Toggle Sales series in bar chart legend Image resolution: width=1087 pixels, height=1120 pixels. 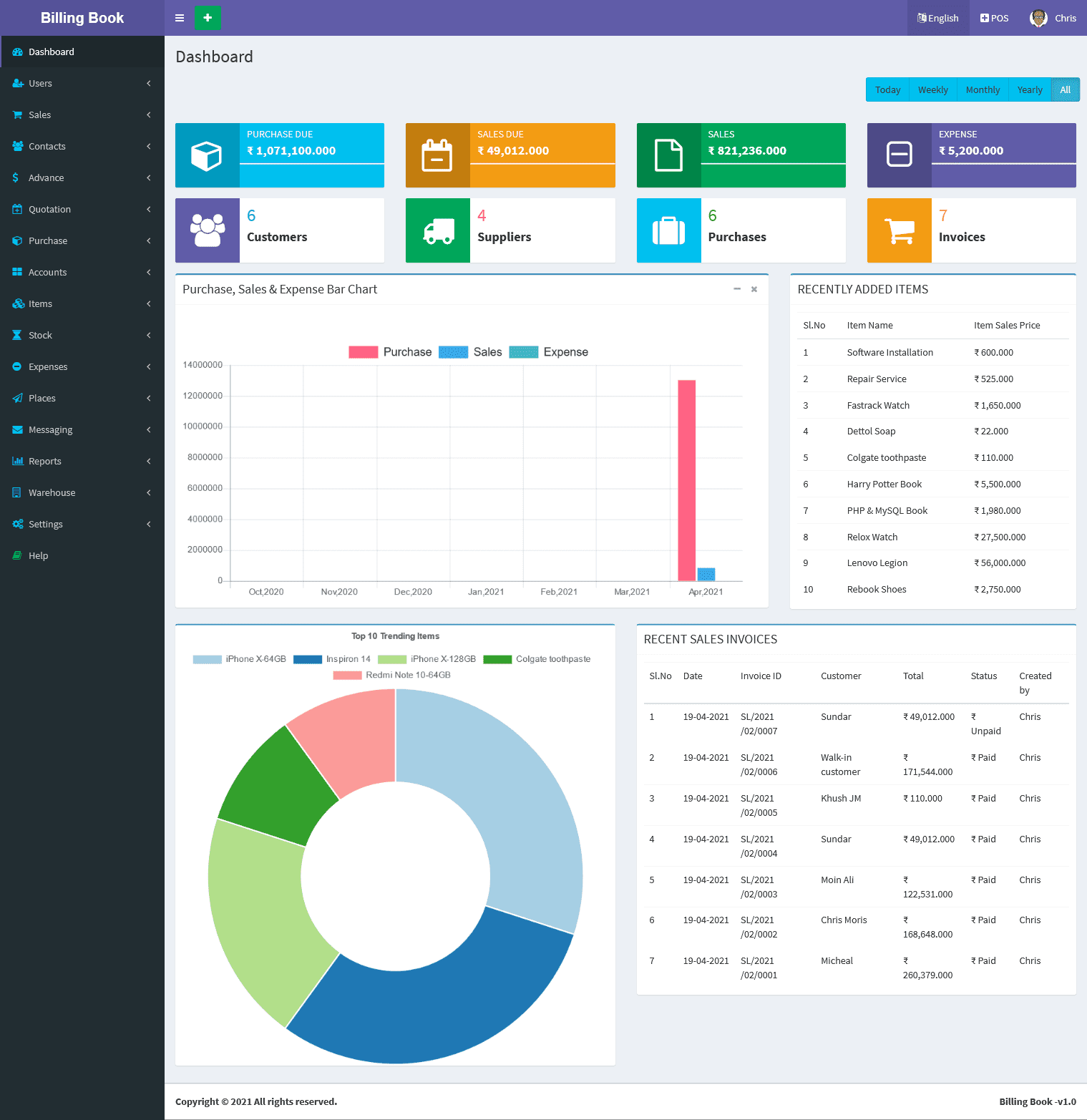(x=470, y=352)
